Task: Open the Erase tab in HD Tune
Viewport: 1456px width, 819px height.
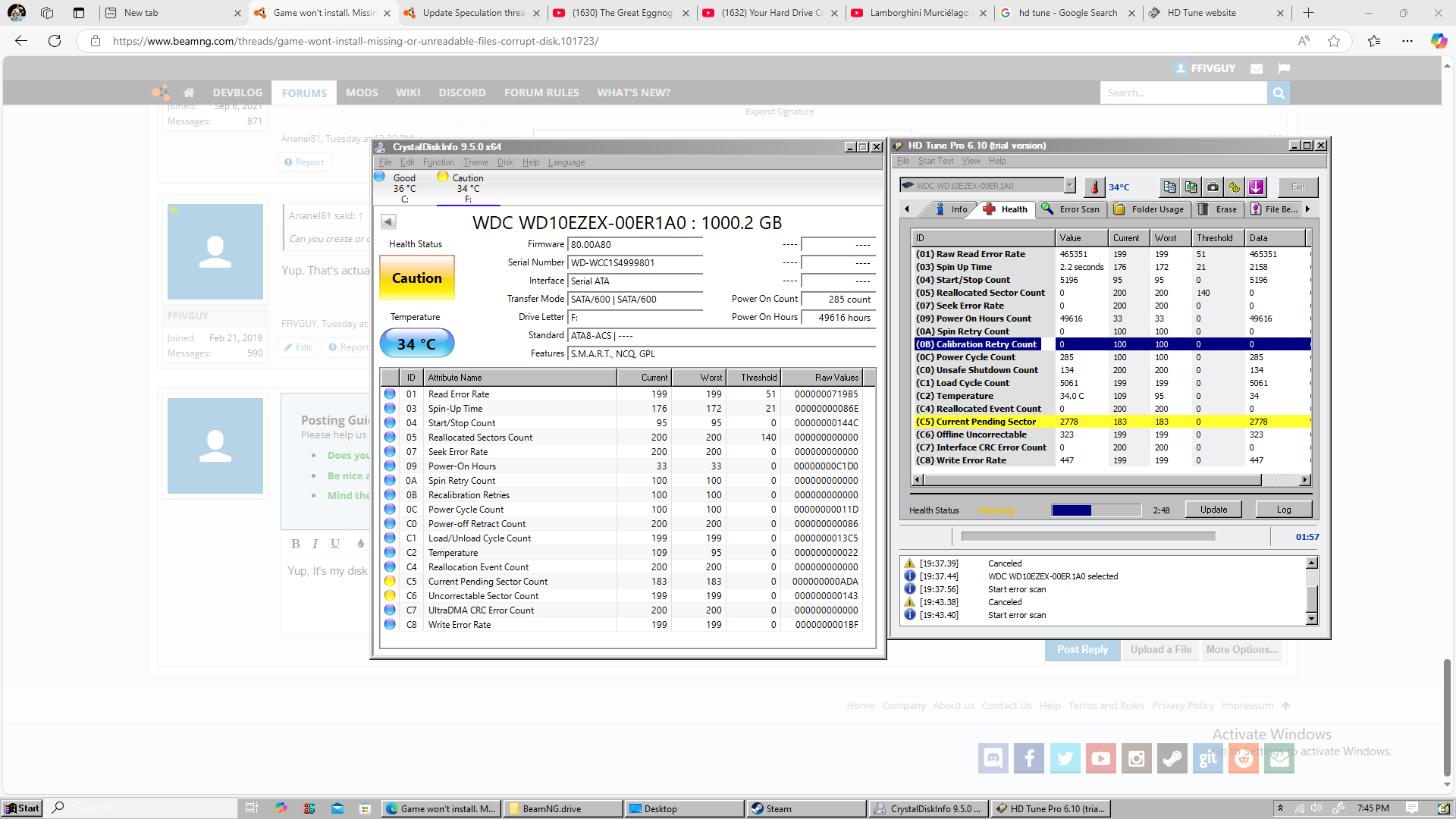Action: click(x=1218, y=209)
